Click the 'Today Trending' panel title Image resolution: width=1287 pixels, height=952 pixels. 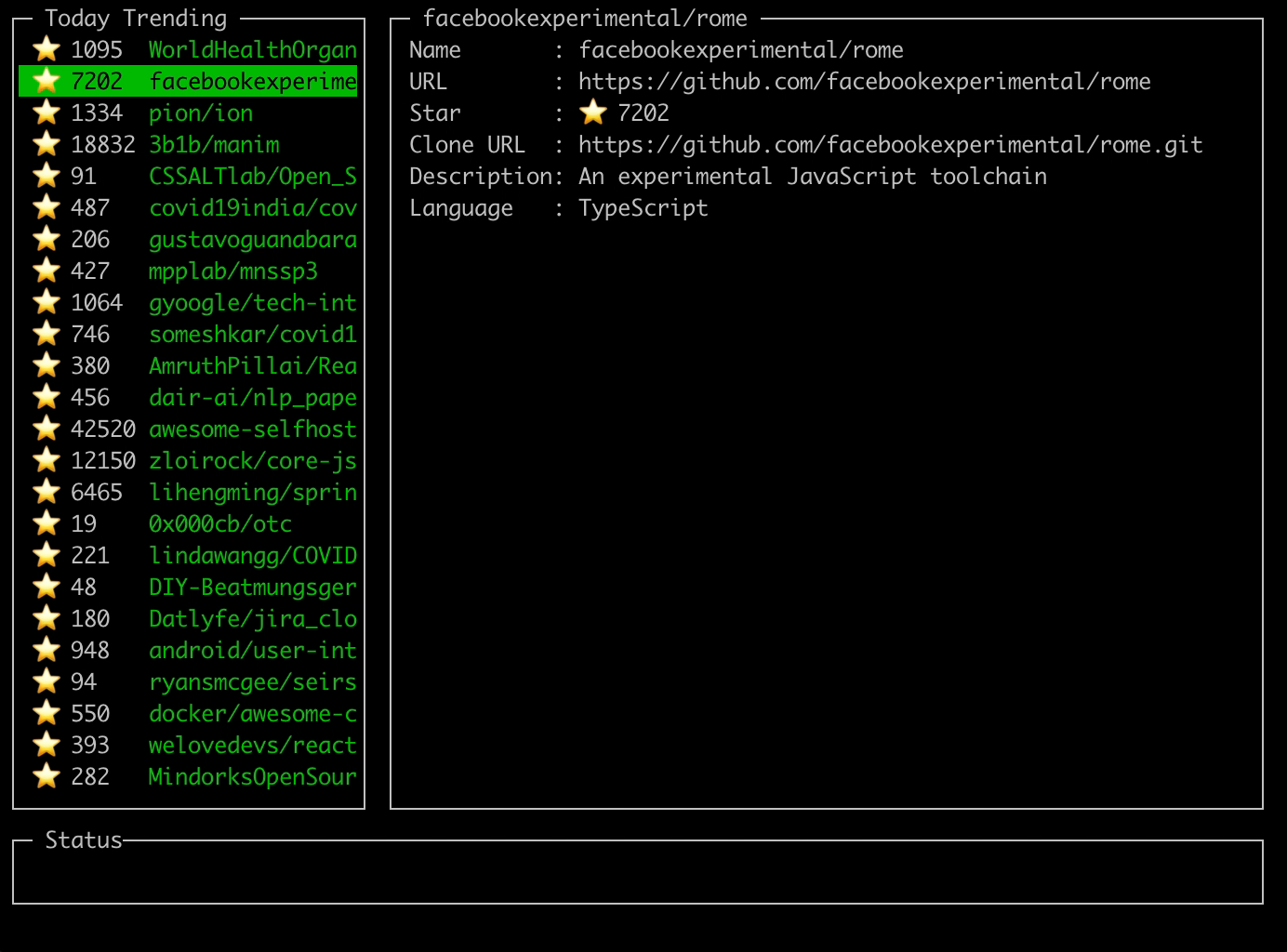pos(136,19)
